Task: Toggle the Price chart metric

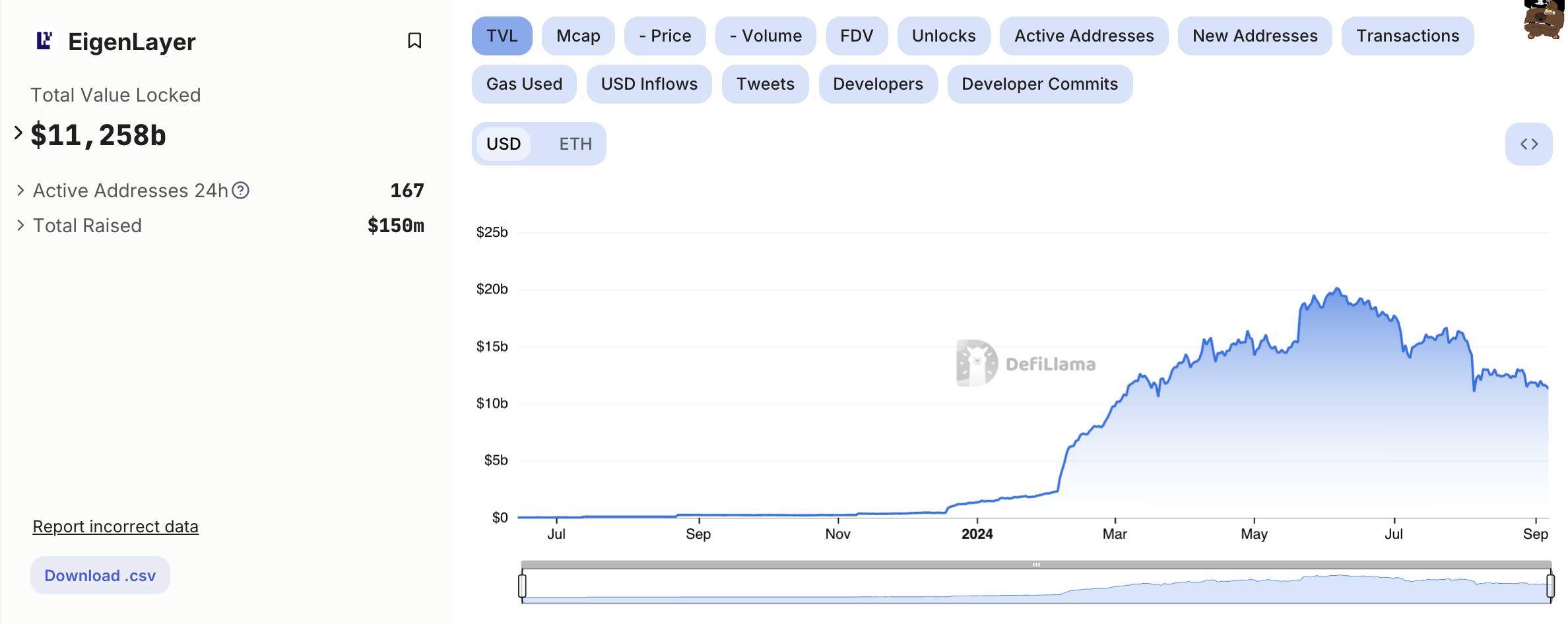Action: 665,36
